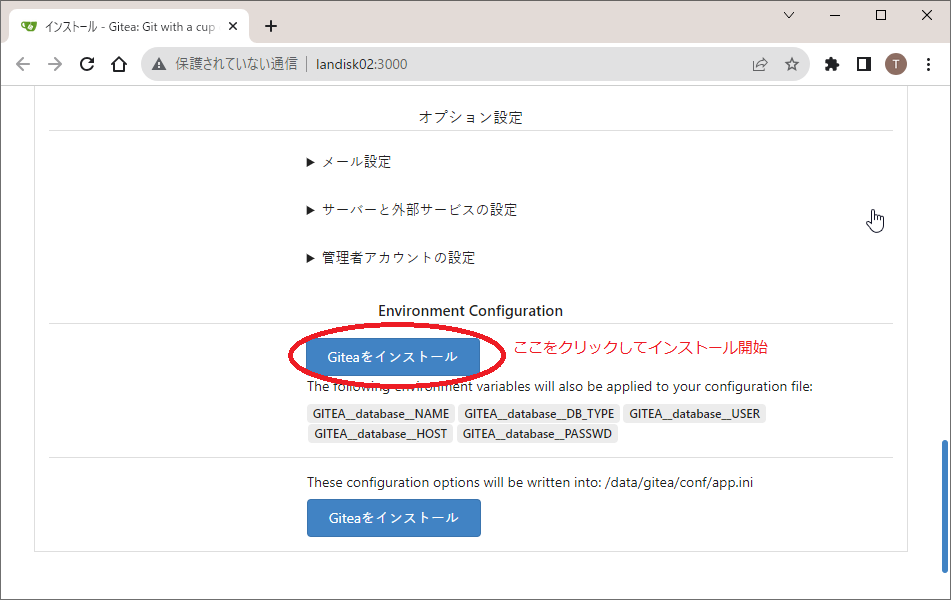Close the Gitea install tab
This screenshot has height=600, width=951.
point(233,26)
